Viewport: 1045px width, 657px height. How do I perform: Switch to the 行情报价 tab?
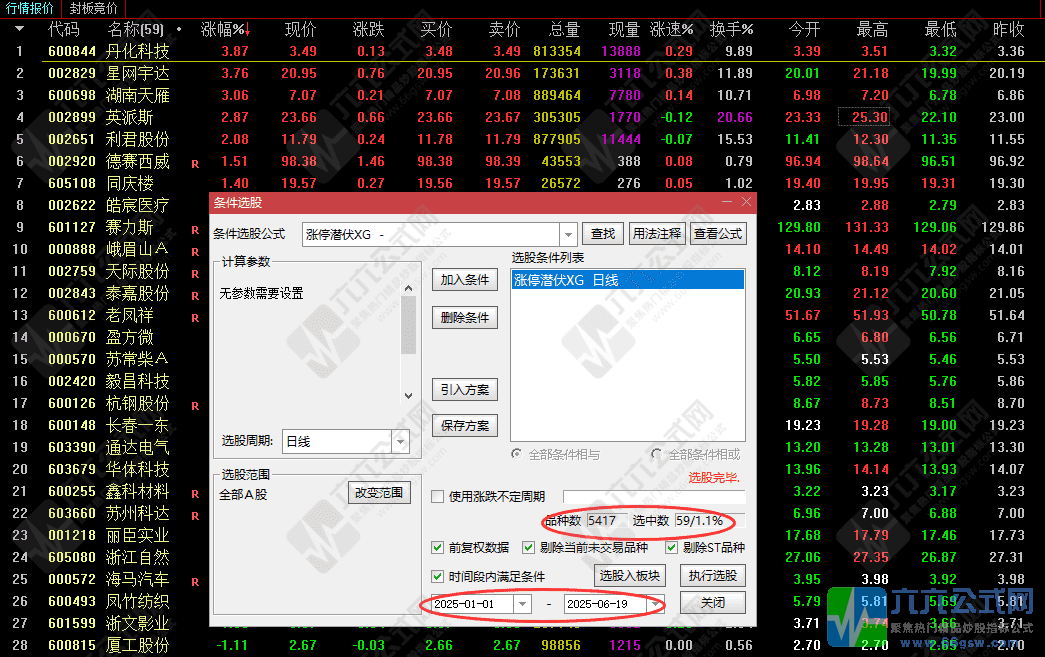coord(33,9)
